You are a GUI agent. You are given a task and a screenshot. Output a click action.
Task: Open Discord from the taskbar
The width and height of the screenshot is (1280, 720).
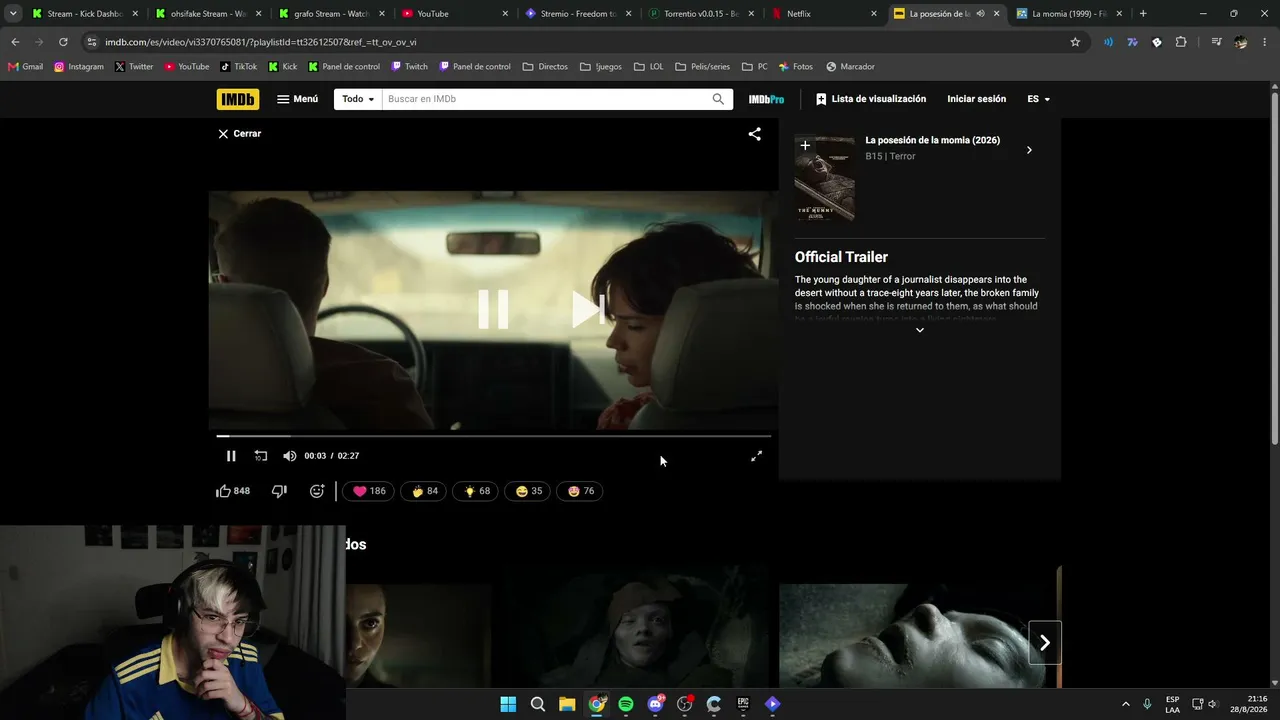pos(655,704)
